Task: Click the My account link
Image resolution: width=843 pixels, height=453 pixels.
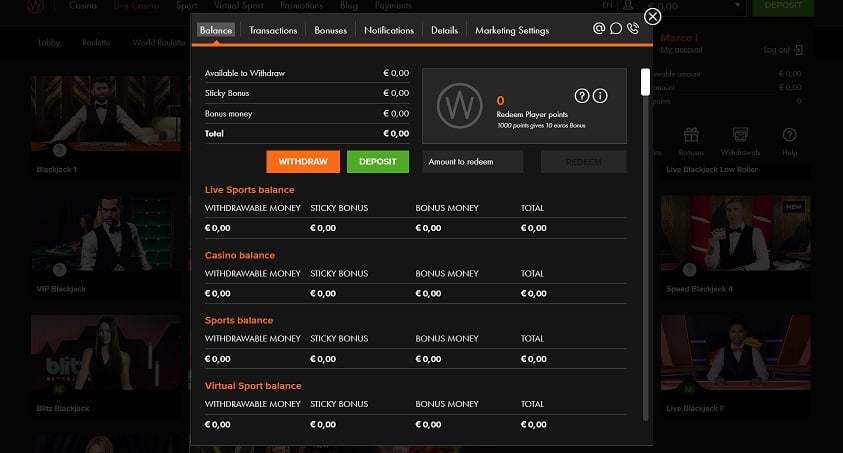Action: pos(681,50)
